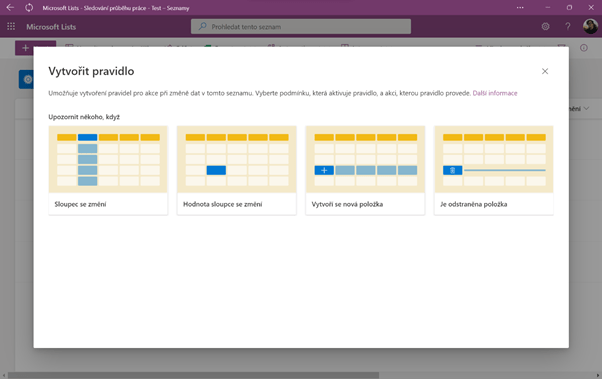The width and height of the screenshot is (602, 379).
Task: Close the Vytvořit pravidlo dialog
Action: [x=544, y=71]
